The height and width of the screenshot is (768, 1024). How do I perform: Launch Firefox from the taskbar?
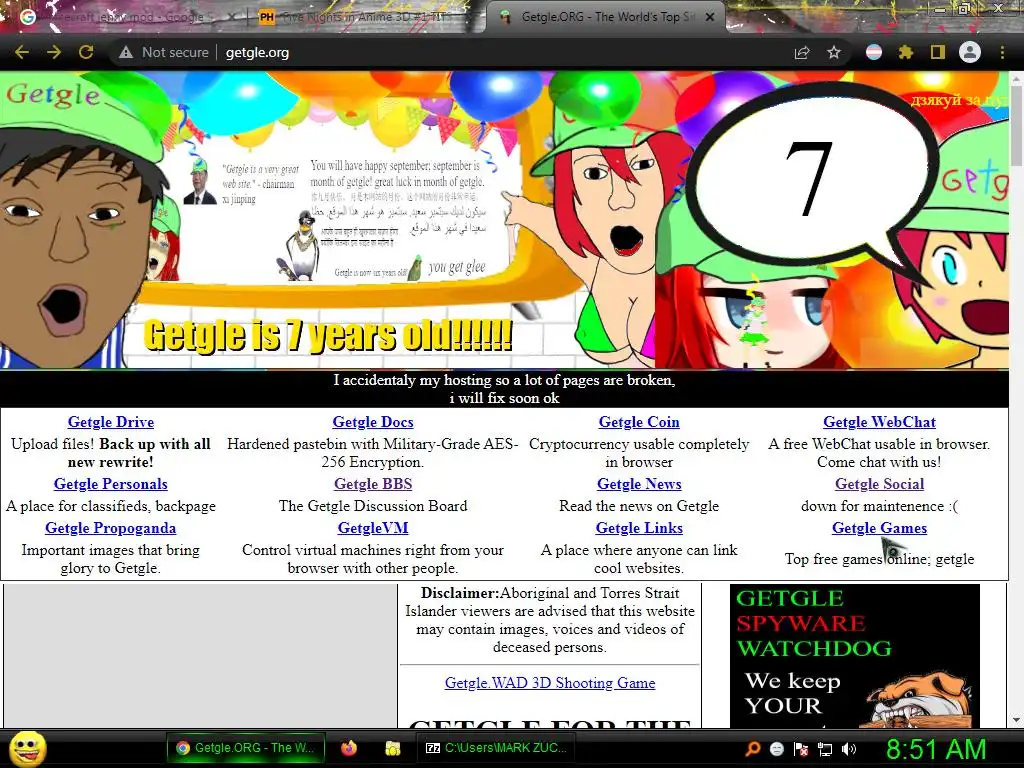click(x=349, y=748)
